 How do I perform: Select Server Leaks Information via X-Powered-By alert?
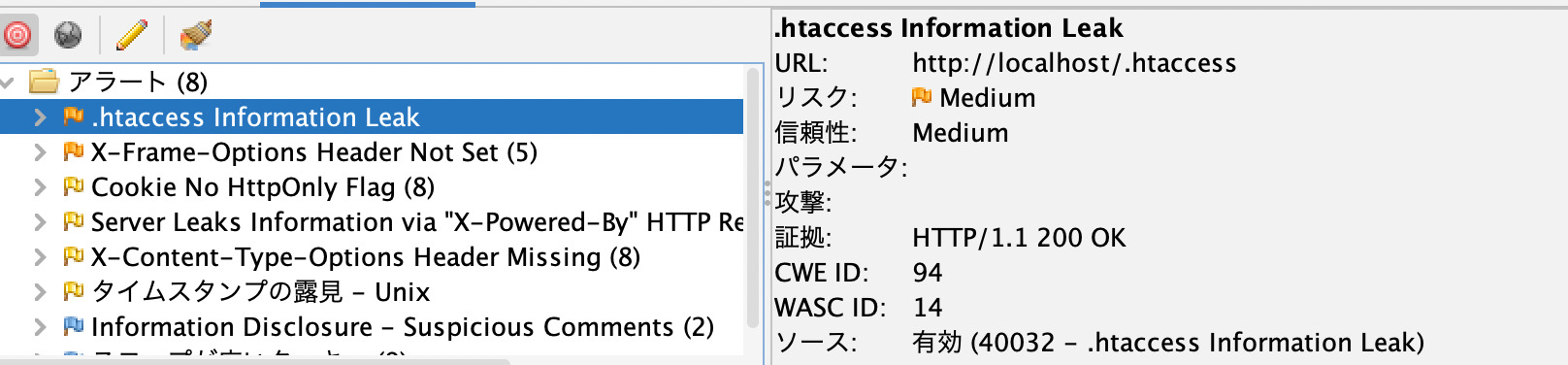(417, 222)
